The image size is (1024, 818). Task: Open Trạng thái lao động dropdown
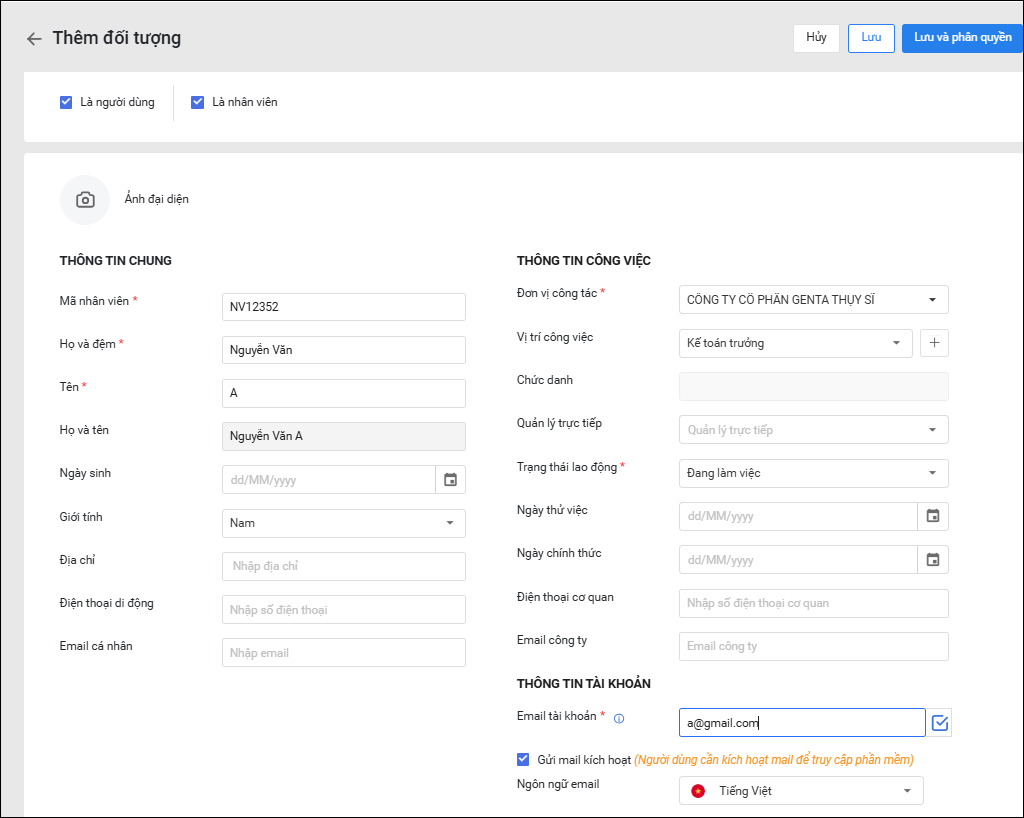[813, 473]
